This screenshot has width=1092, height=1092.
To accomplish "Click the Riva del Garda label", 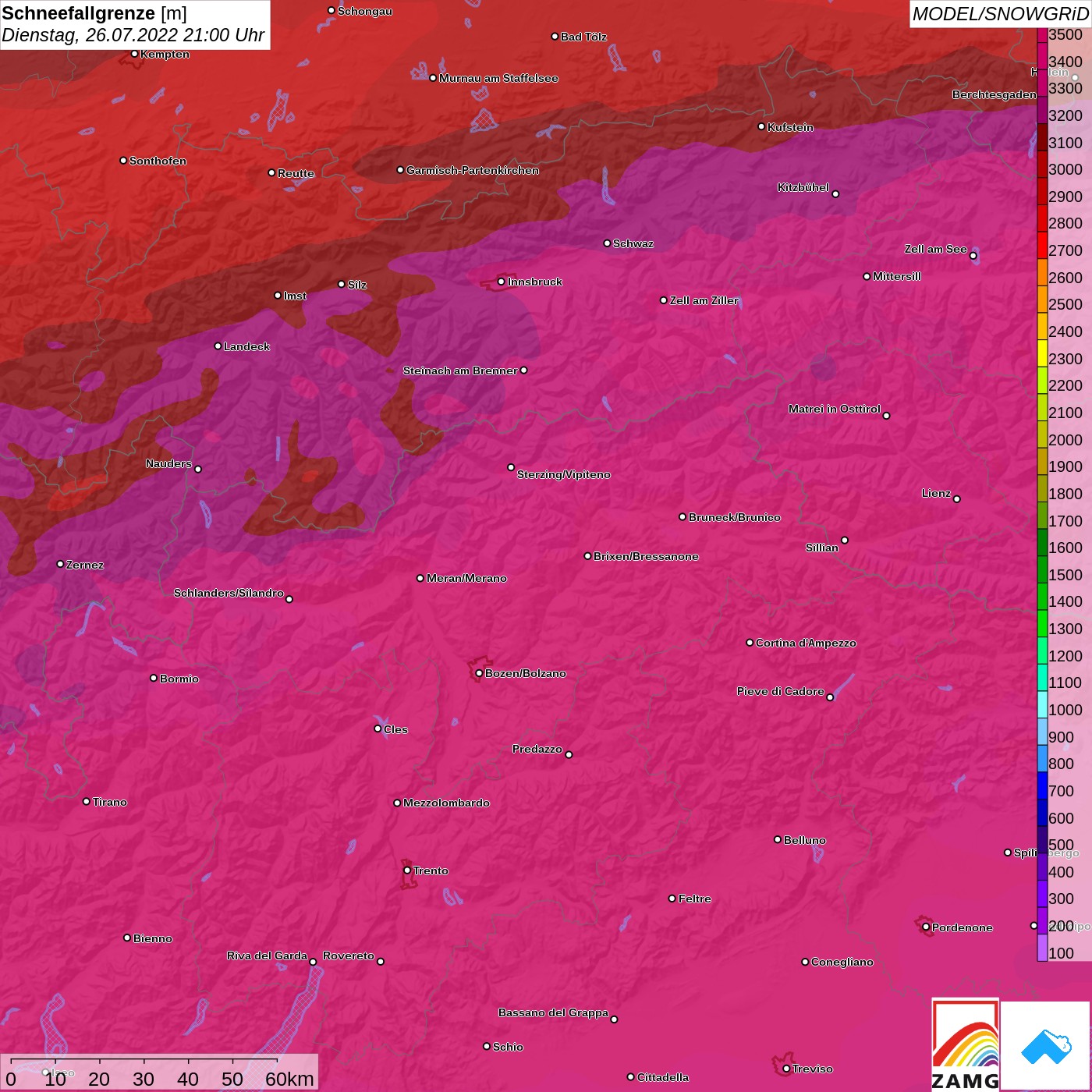I will click(267, 955).
